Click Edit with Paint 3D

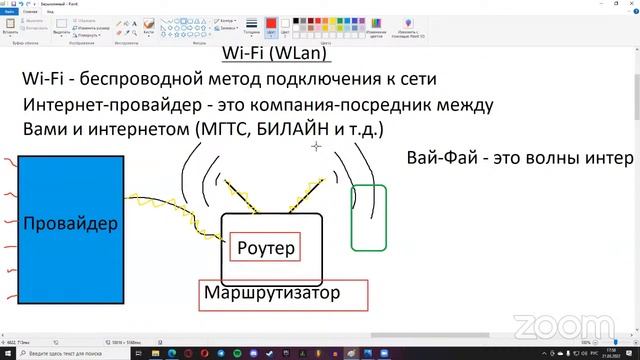tap(408, 28)
